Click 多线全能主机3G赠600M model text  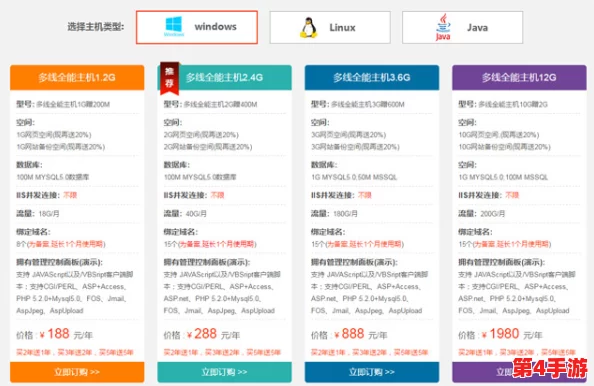[368, 104]
